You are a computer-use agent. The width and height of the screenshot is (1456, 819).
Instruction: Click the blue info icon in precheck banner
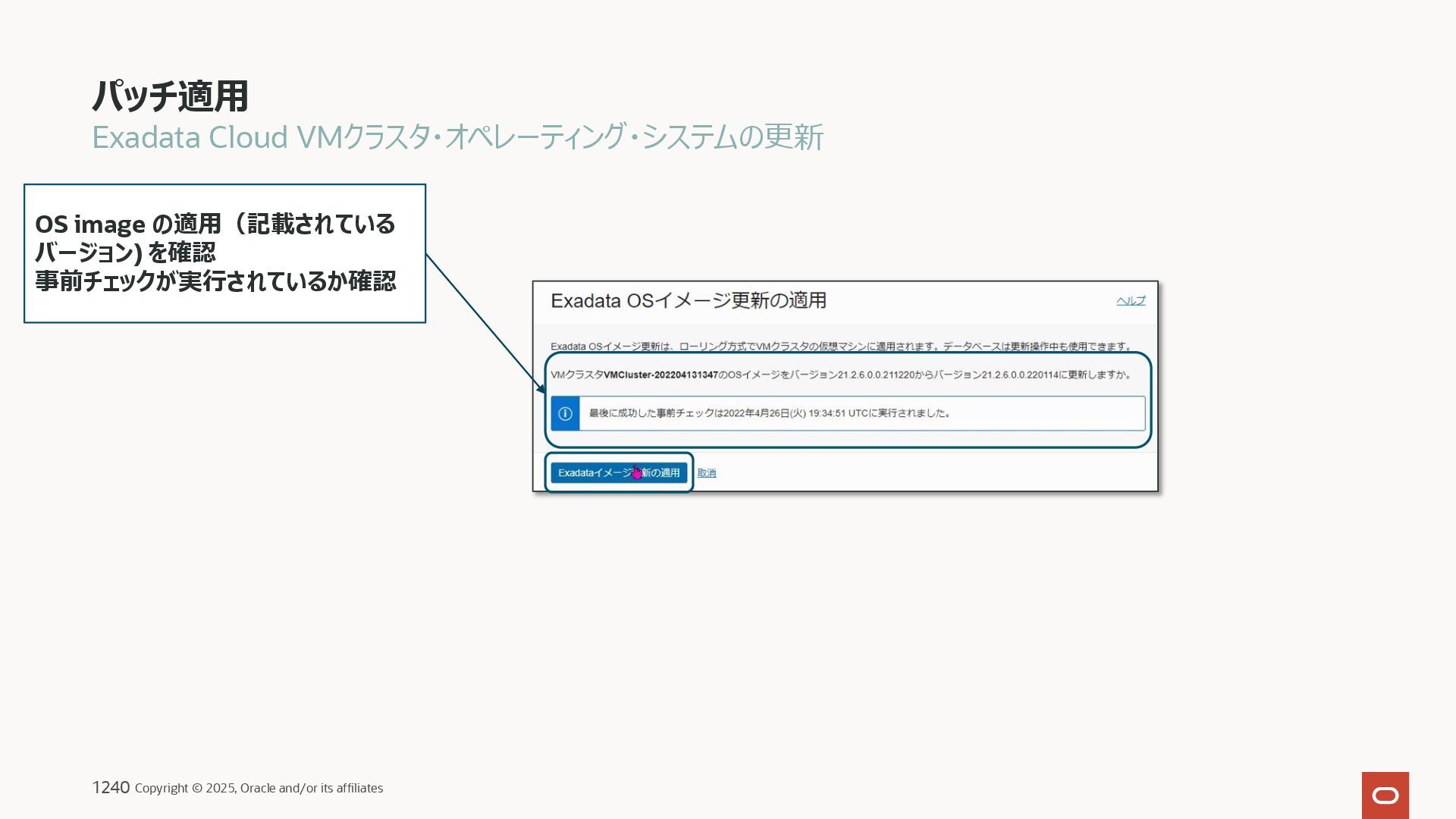(565, 413)
